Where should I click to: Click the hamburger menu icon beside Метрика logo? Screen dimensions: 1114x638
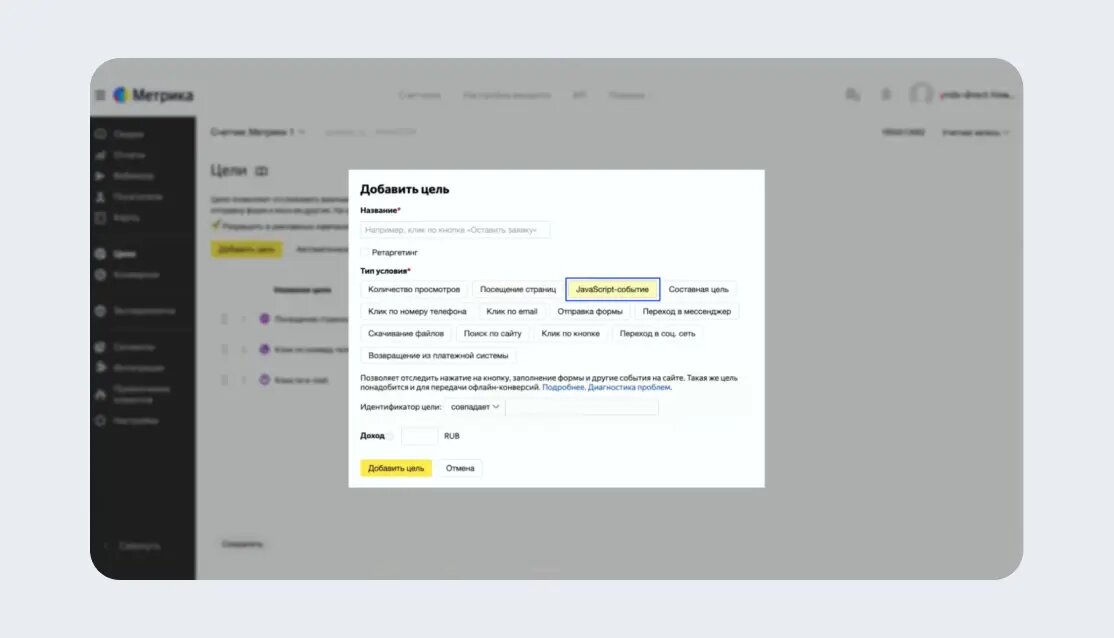pos(100,95)
